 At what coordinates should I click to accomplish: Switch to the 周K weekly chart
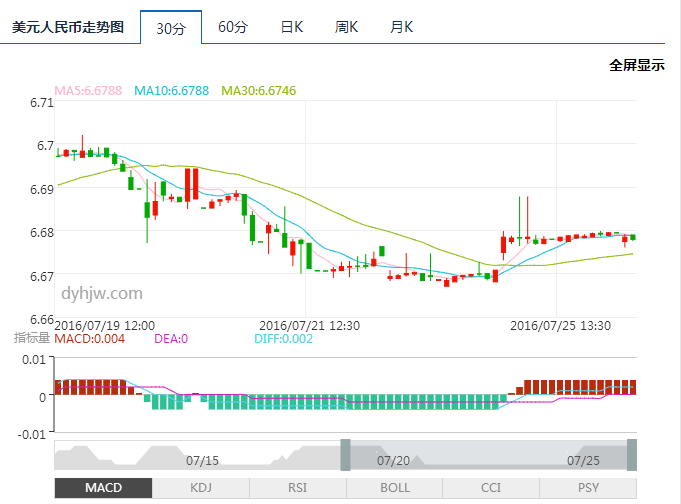347,27
